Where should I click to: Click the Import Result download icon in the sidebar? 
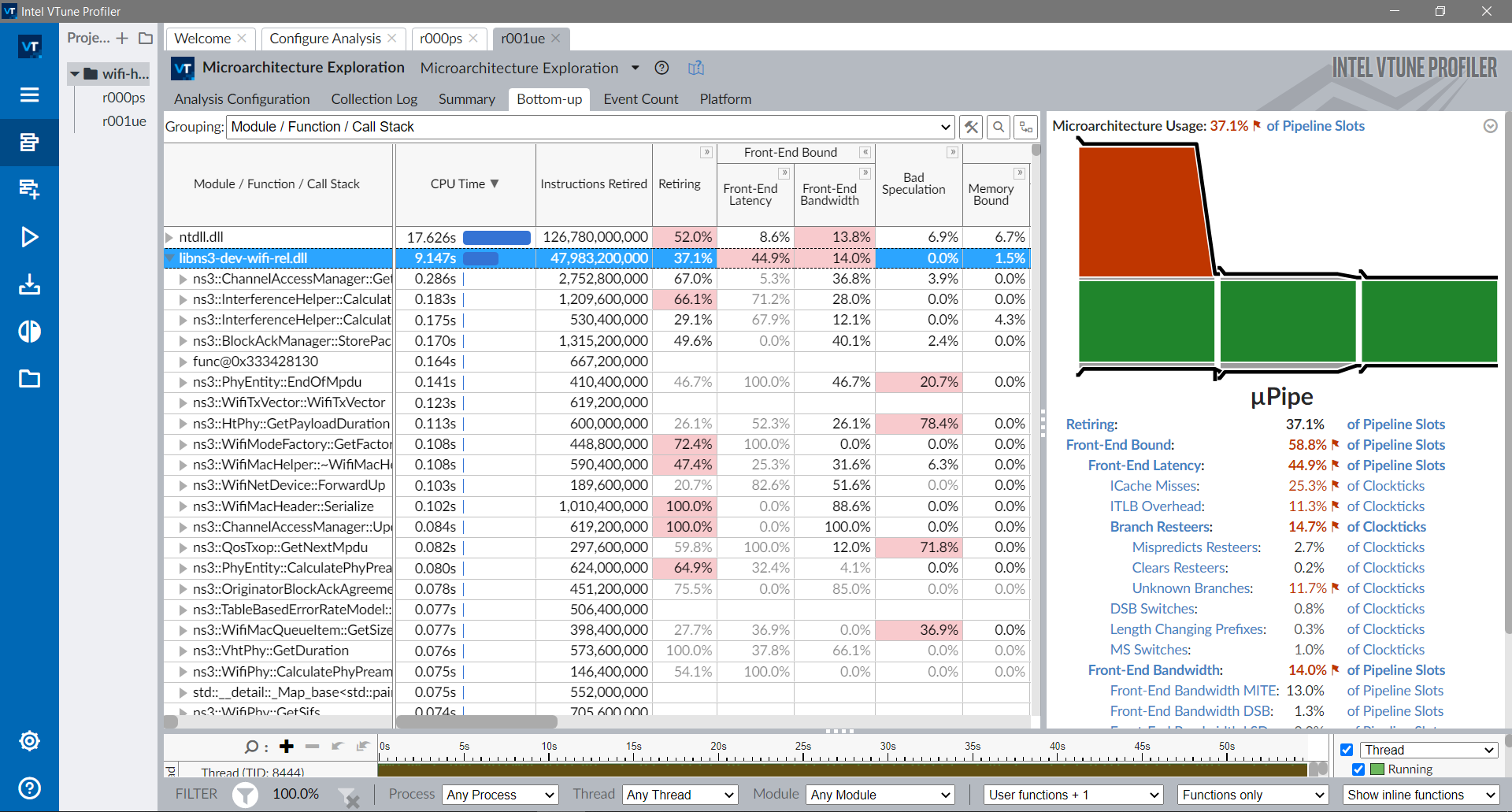pos(29,284)
